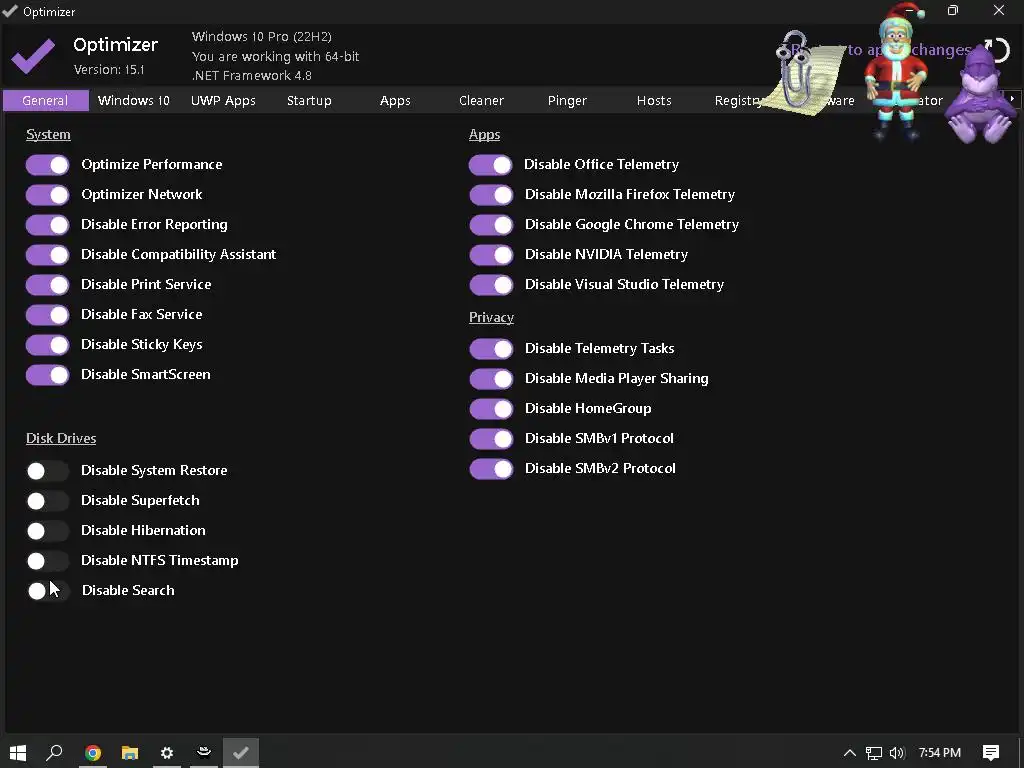Toggle Disable Office Telemetry switch
The height and width of the screenshot is (768, 1024).
tap(491, 165)
